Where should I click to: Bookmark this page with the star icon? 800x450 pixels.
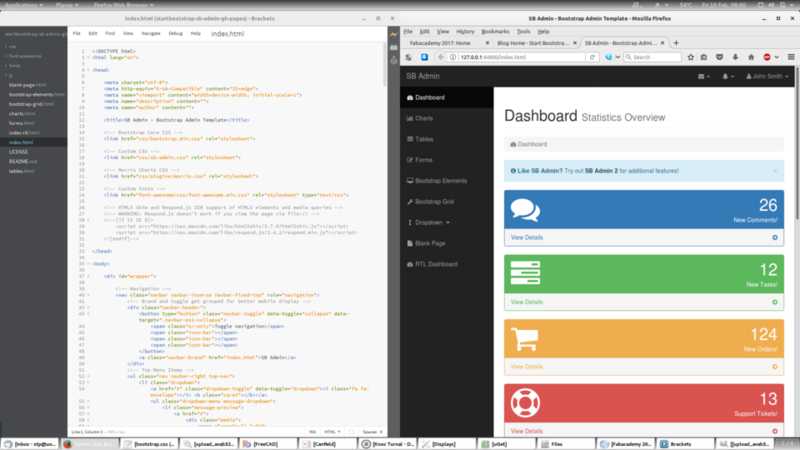tap(690, 57)
